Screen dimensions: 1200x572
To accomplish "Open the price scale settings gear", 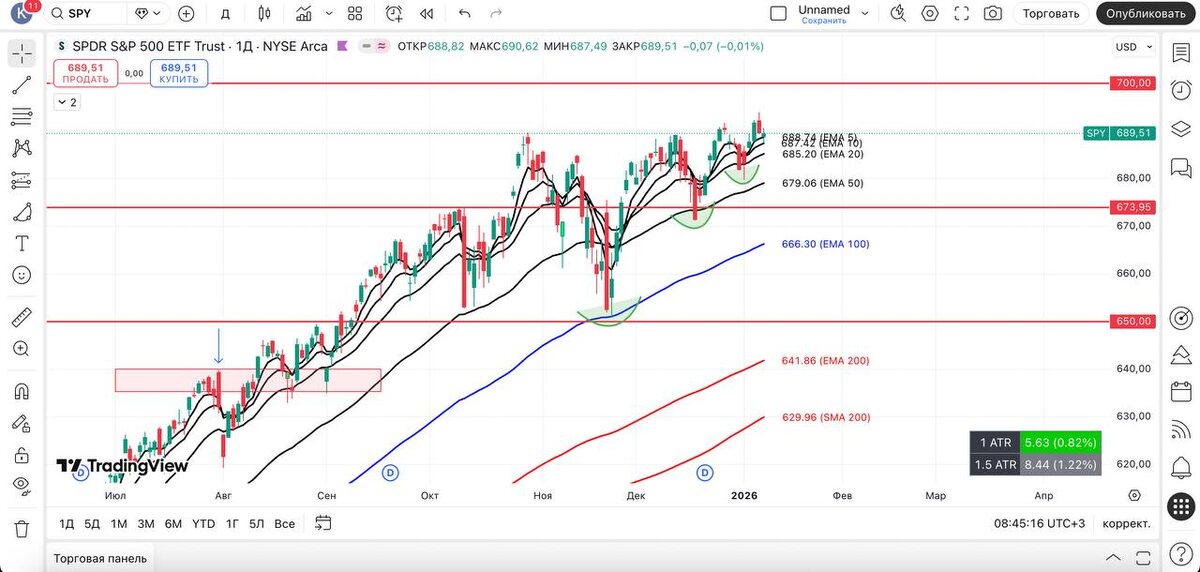I will tap(1134, 495).
